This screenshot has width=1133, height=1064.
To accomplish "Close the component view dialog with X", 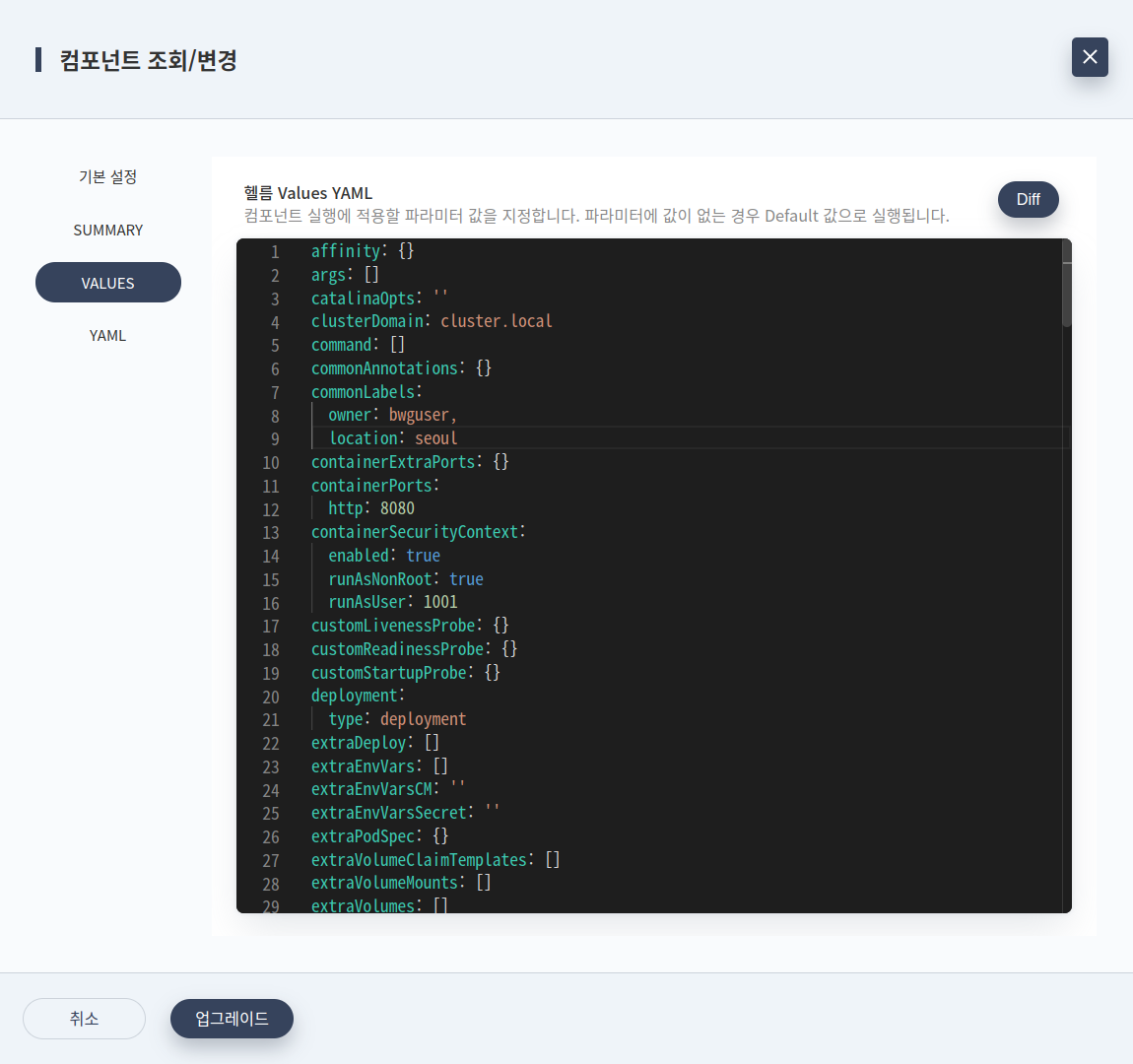I will [x=1090, y=57].
